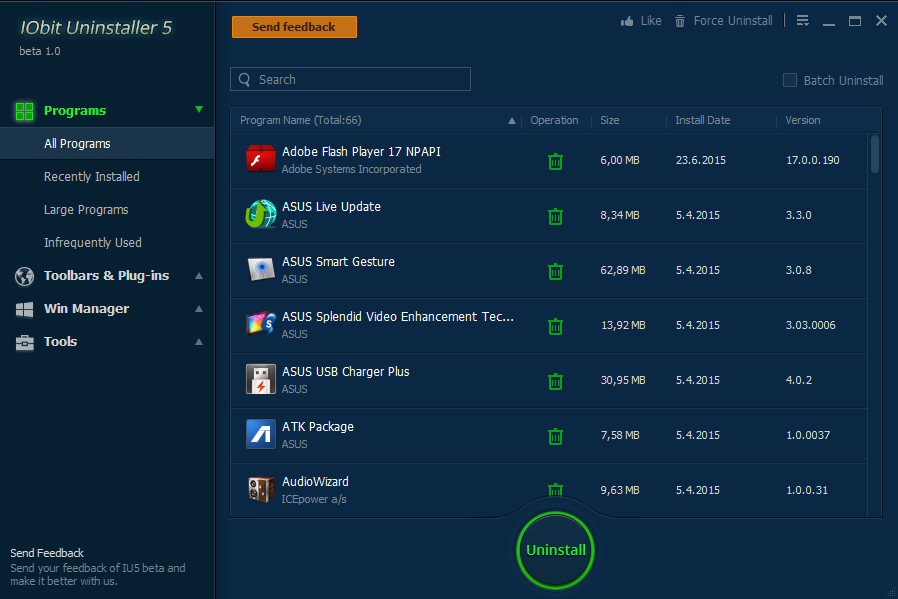Screen dimensions: 898x599
Task: Click the Force Uninstall trash icon
Action: [680, 21]
